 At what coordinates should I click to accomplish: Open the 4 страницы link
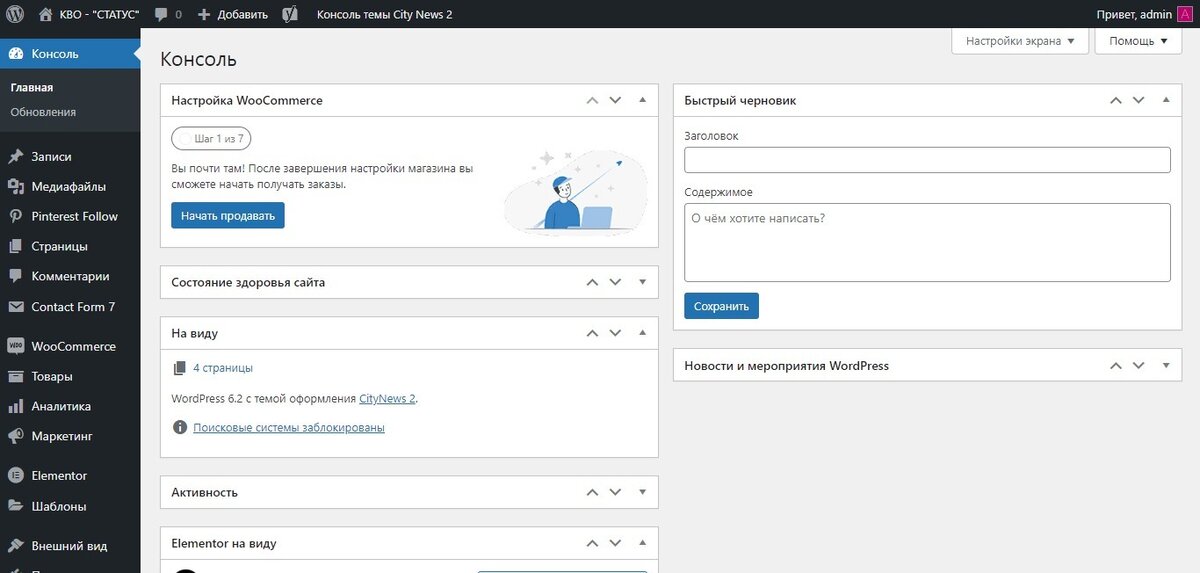click(x=223, y=368)
